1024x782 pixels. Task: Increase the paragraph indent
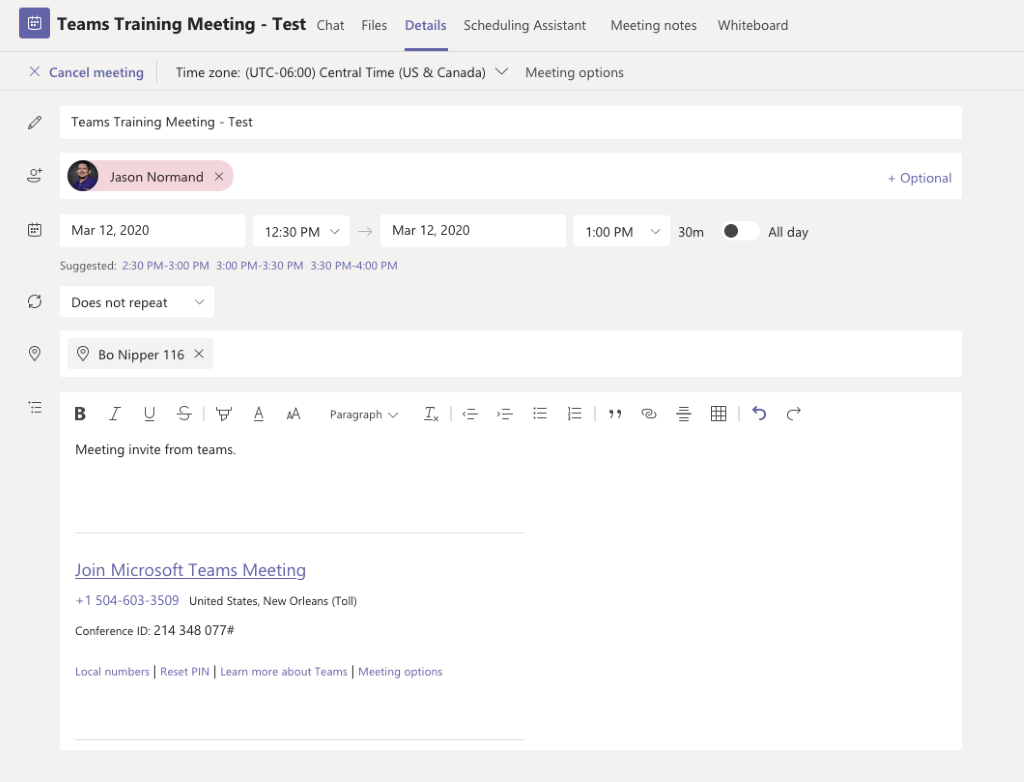(505, 414)
